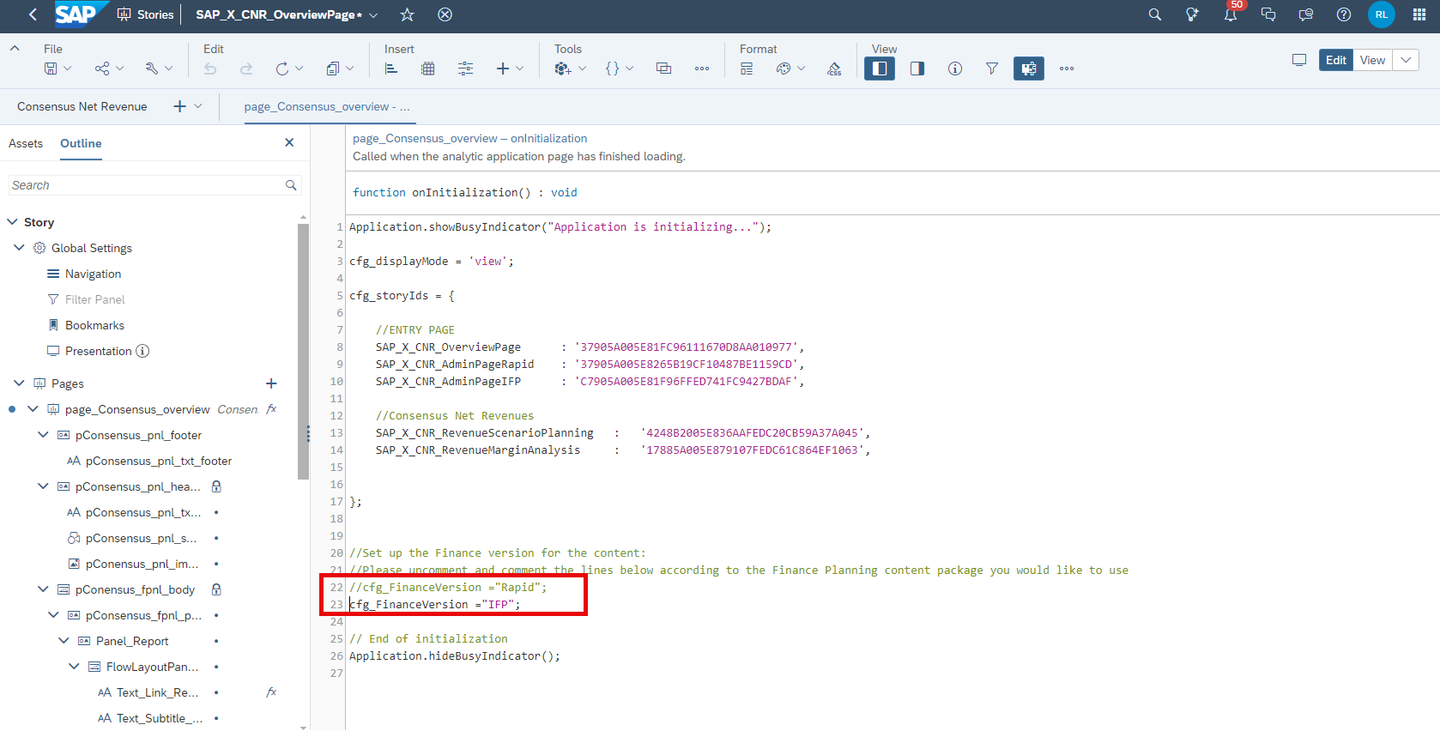Click the SAP logo
Image resolution: width=1440 pixels, height=730 pixels.
(x=80, y=14)
